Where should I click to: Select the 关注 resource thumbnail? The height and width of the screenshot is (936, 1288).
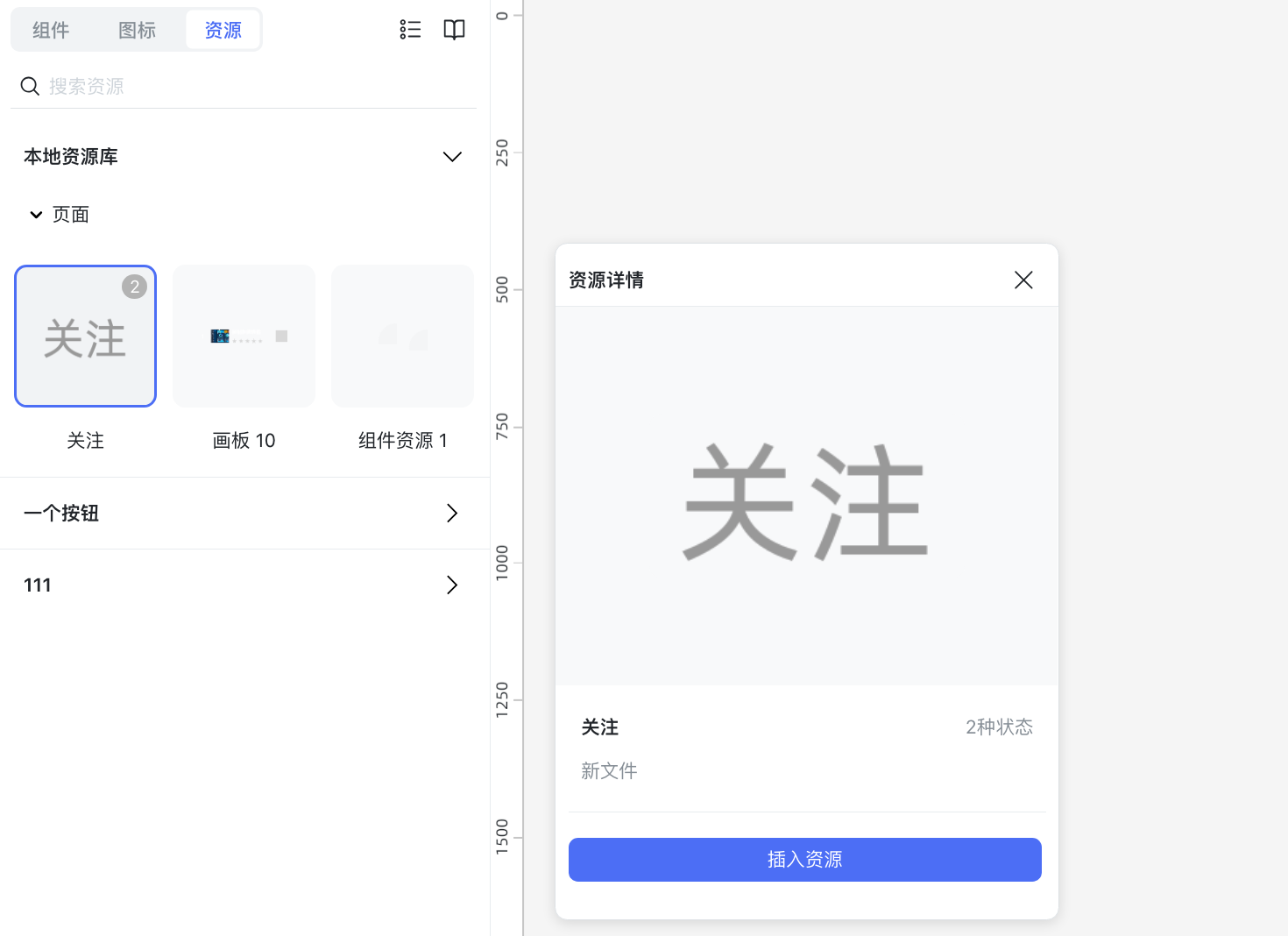tap(85, 337)
